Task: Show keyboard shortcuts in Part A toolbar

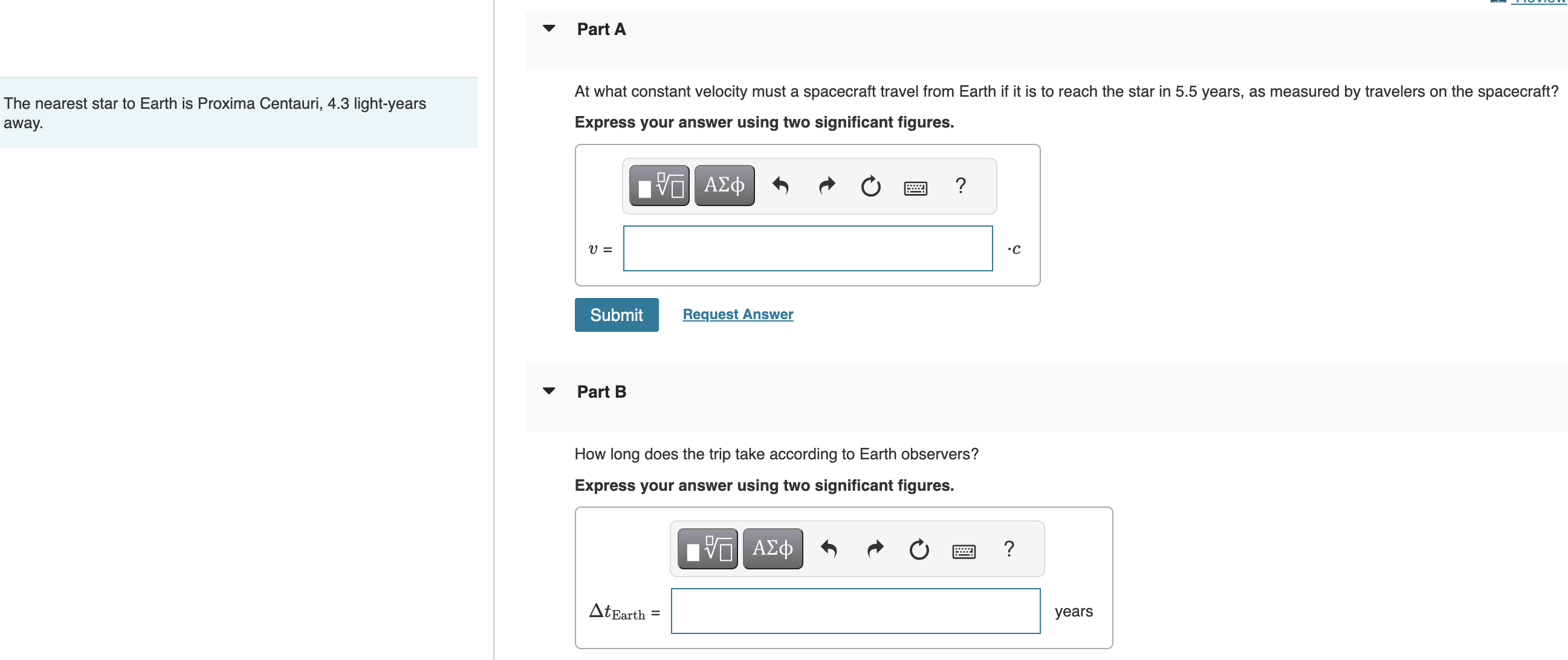Action: click(915, 187)
